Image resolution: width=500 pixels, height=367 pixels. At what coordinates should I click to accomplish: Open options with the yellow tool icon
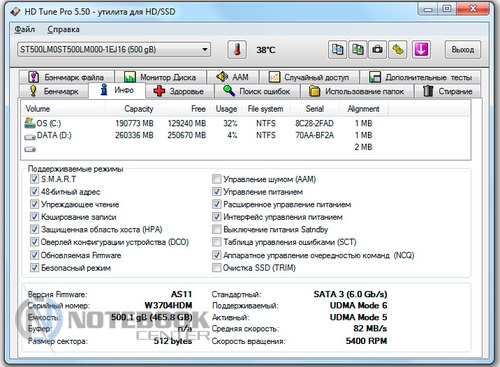pyautogui.click(x=398, y=50)
